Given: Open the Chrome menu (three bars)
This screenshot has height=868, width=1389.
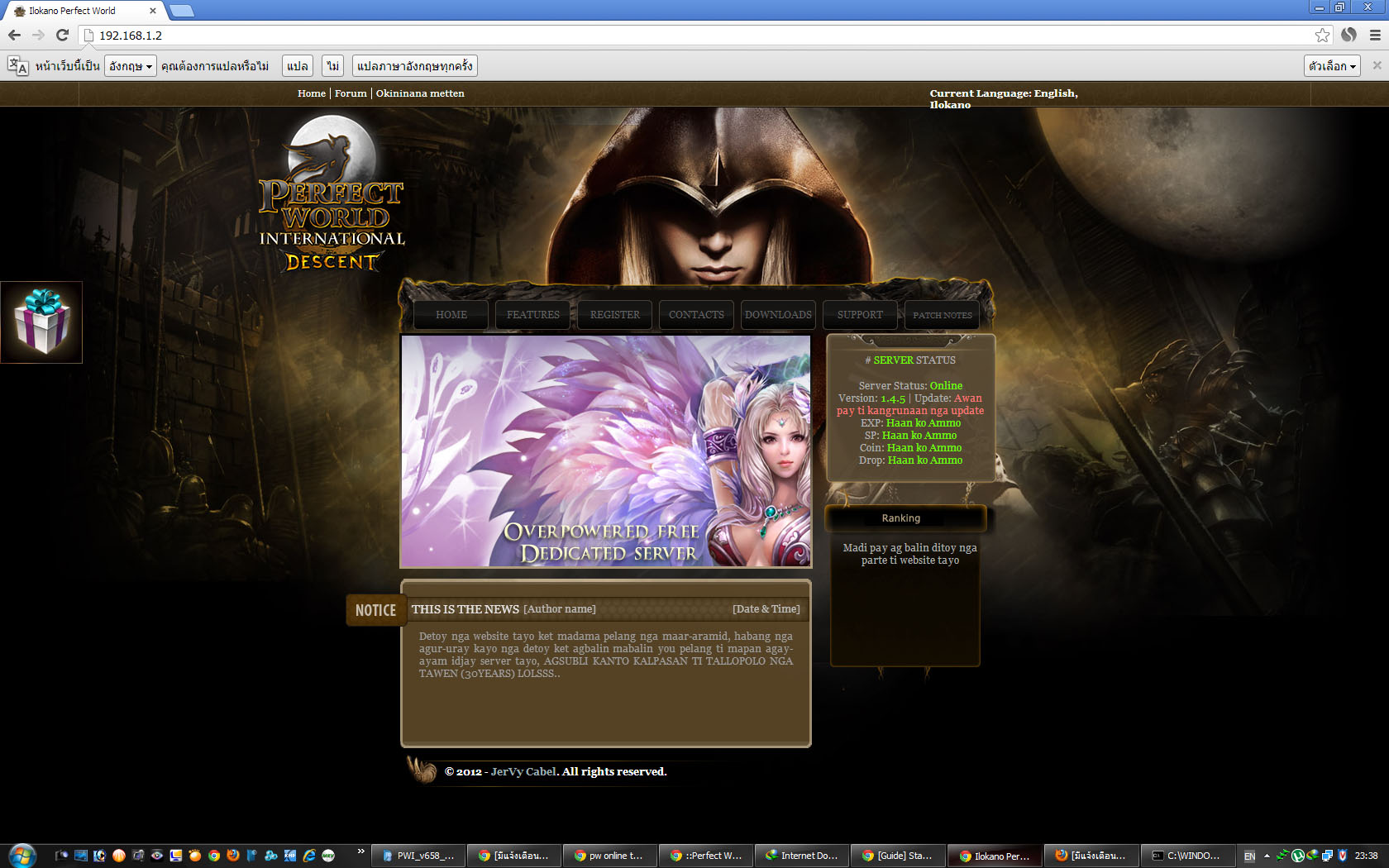Looking at the screenshot, I should (x=1375, y=35).
